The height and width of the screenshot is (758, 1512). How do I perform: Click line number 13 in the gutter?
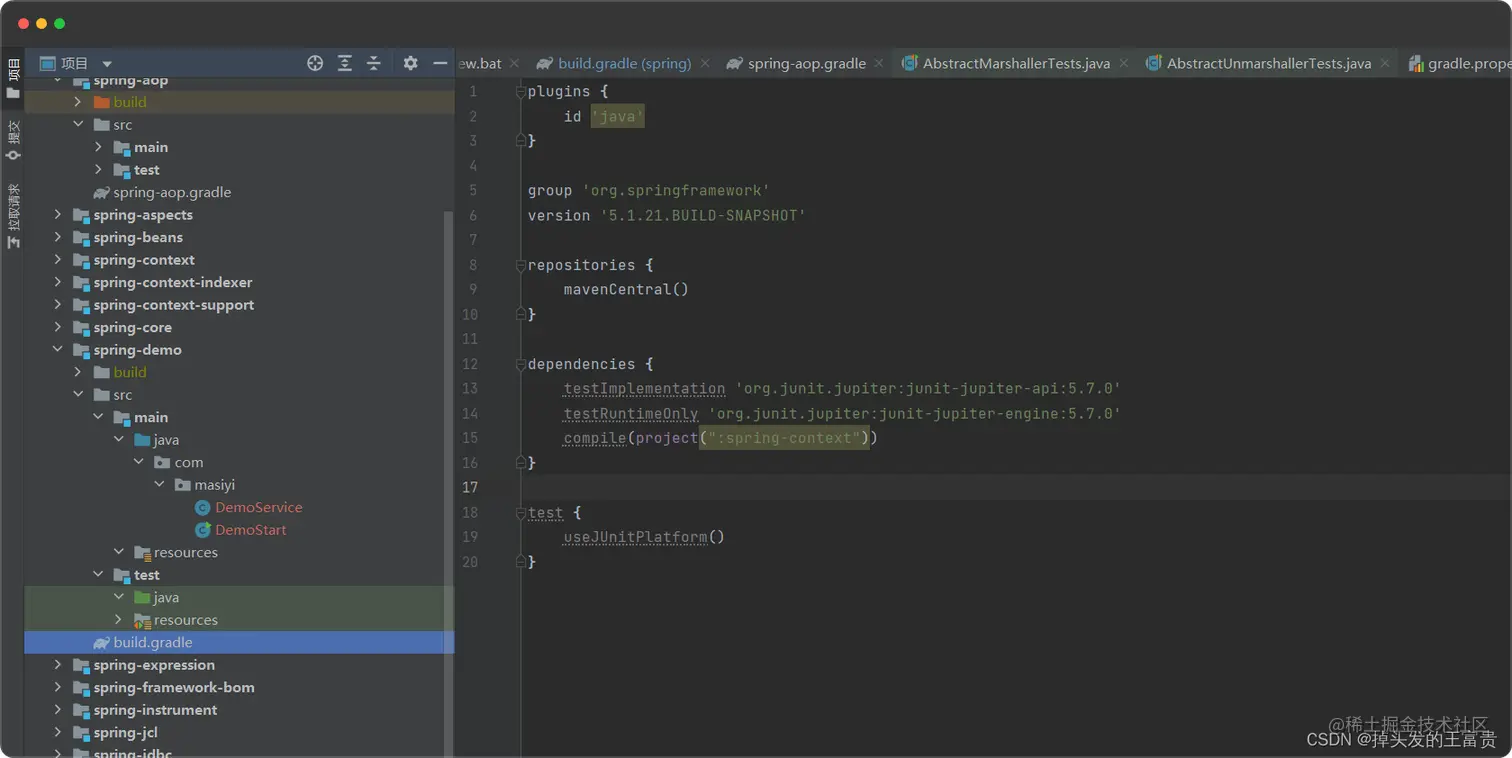[470, 389]
